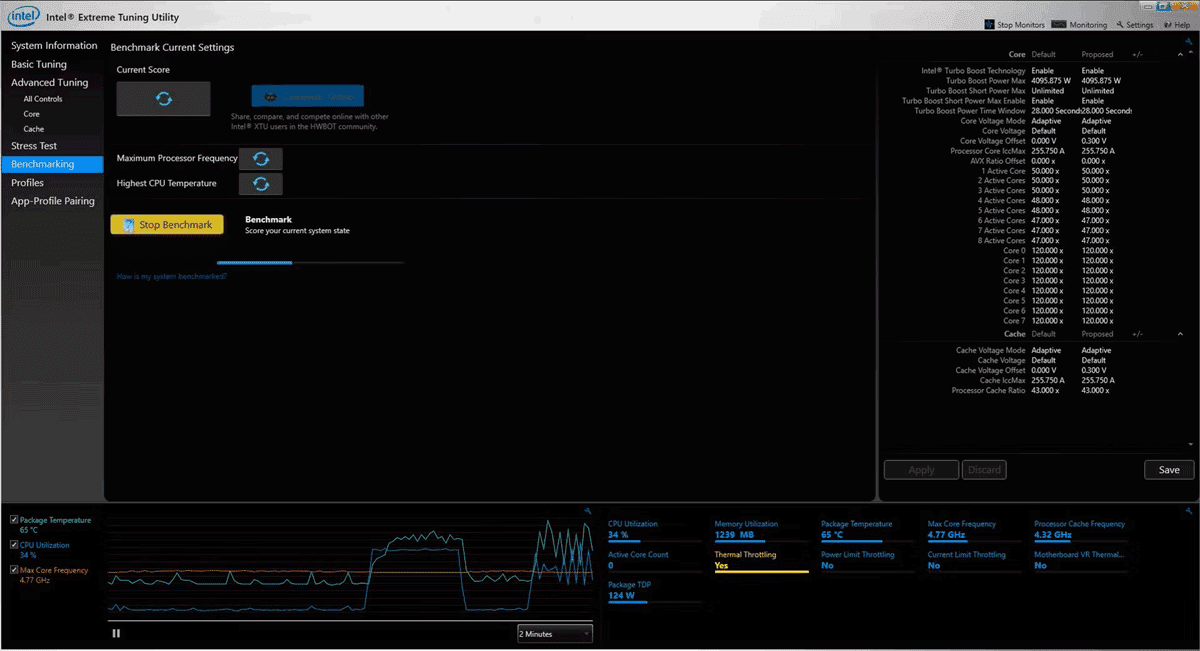Open the 'How is my system benchmarked?' link
The height and width of the screenshot is (651, 1200).
pyautogui.click(x=171, y=276)
